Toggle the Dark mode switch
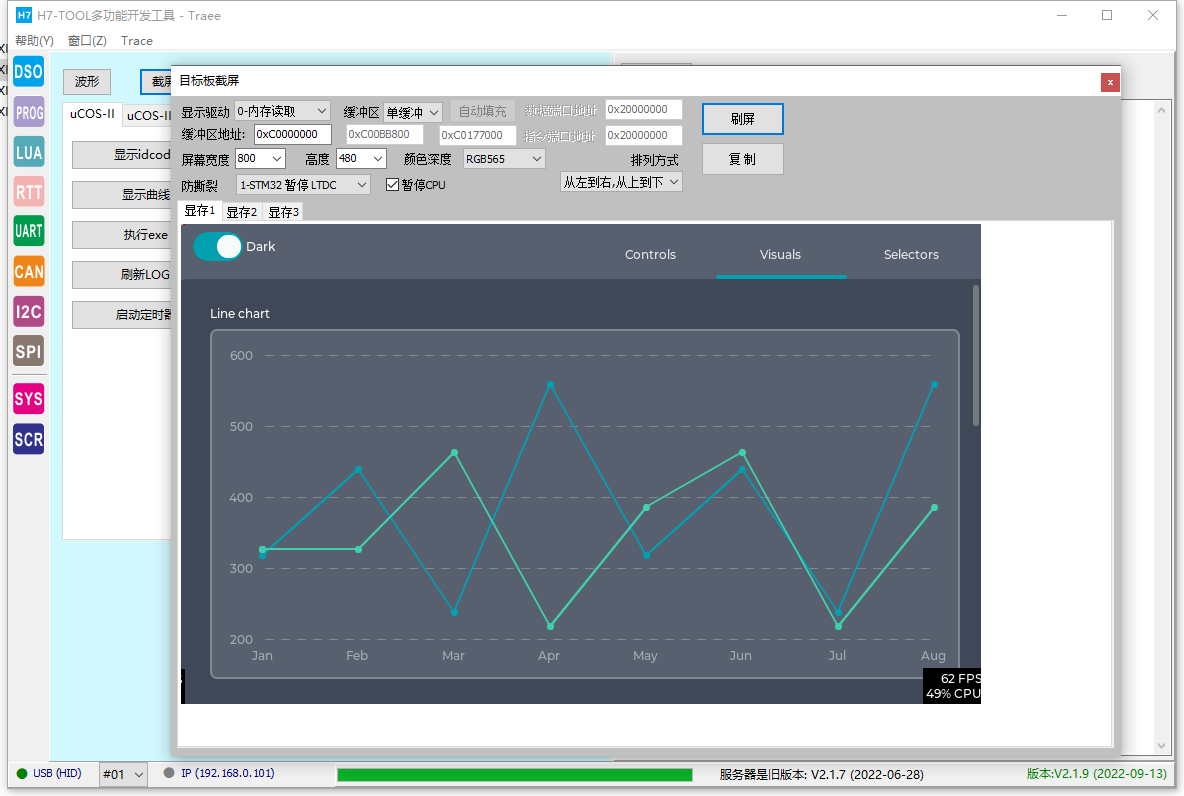The width and height of the screenshot is (1184, 796). pyautogui.click(x=217, y=246)
